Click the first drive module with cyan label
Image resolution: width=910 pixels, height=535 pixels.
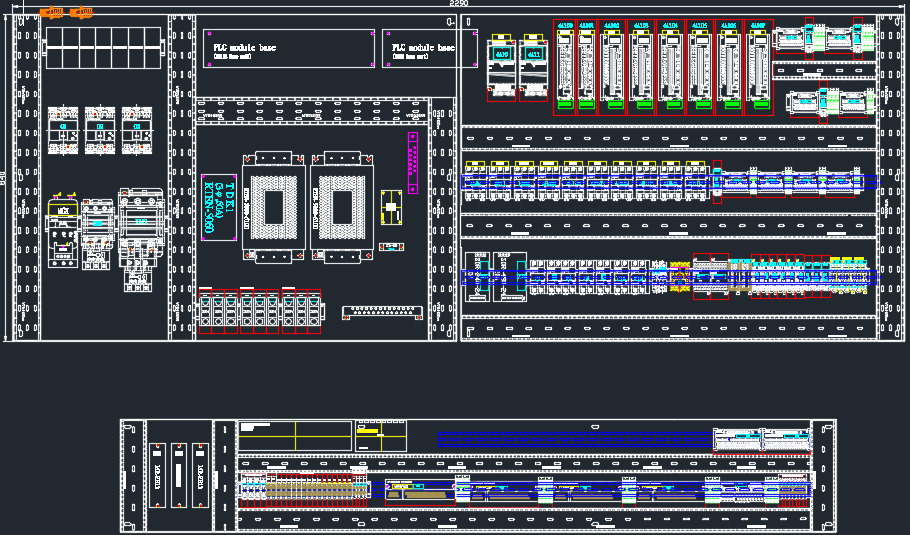503,68
